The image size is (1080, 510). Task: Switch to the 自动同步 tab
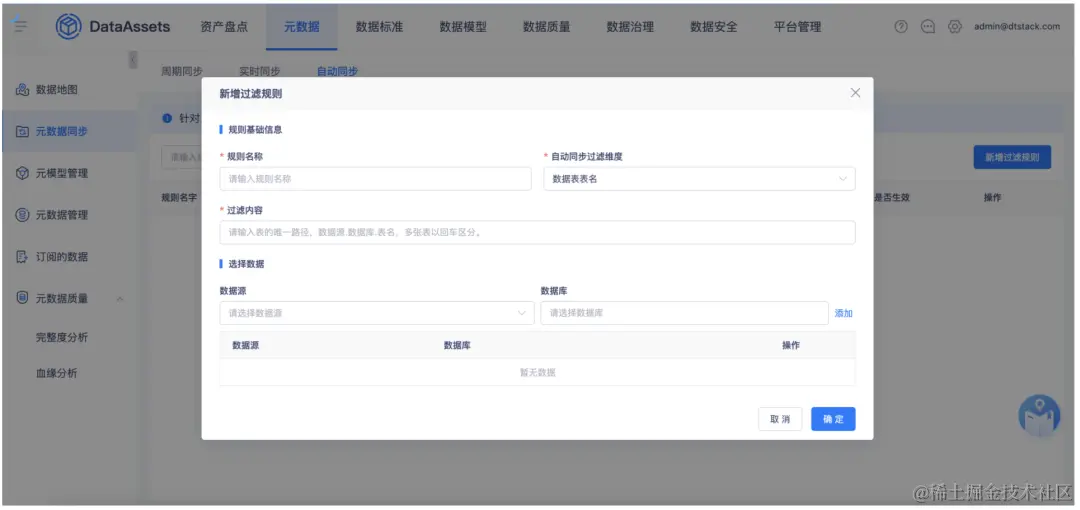tap(337, 71)
